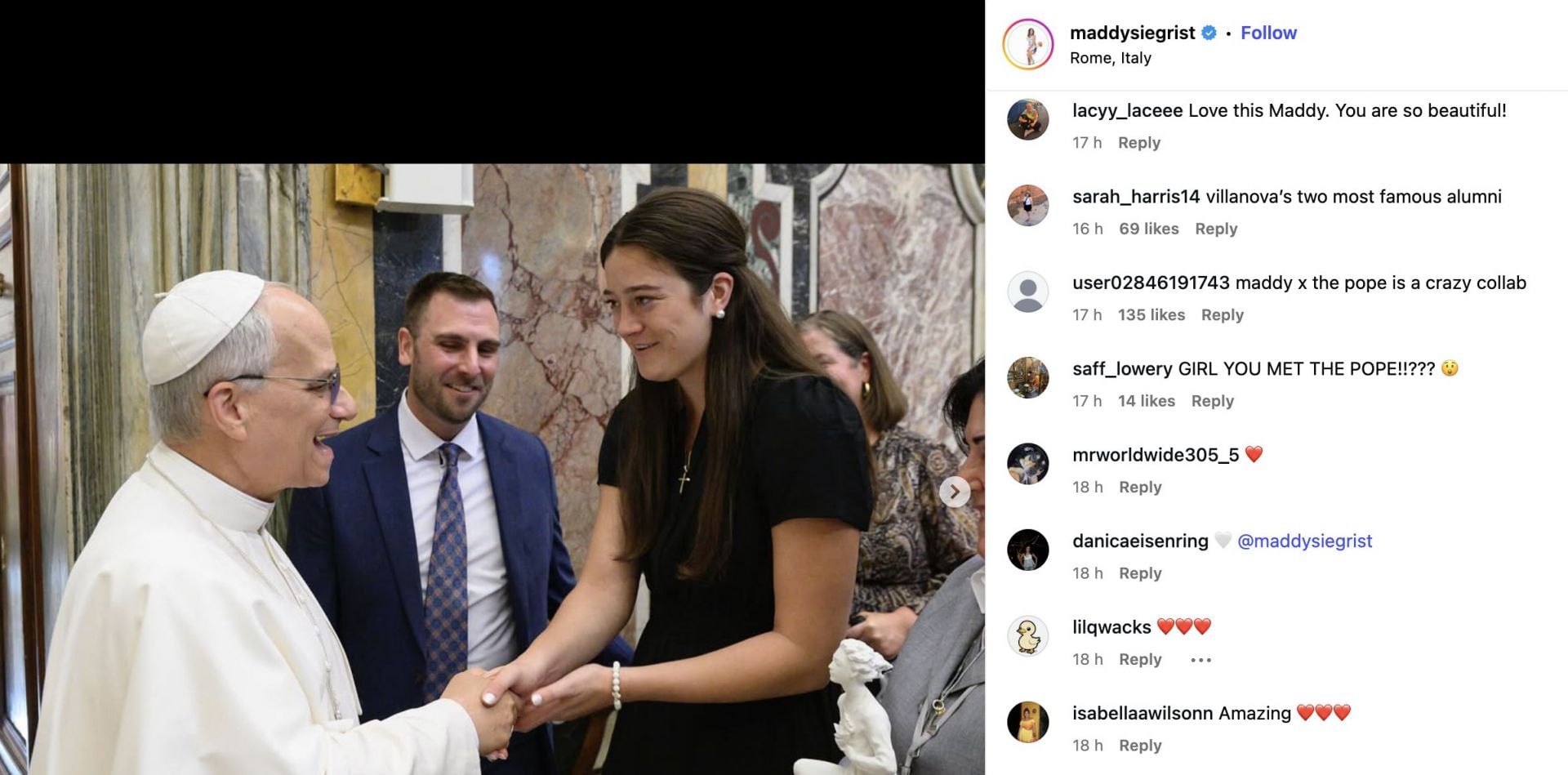Open the @maddysiegrist mention in danicaeisenring's comment
This screenshot has width=1568, height=775.
coord(1305,541)
